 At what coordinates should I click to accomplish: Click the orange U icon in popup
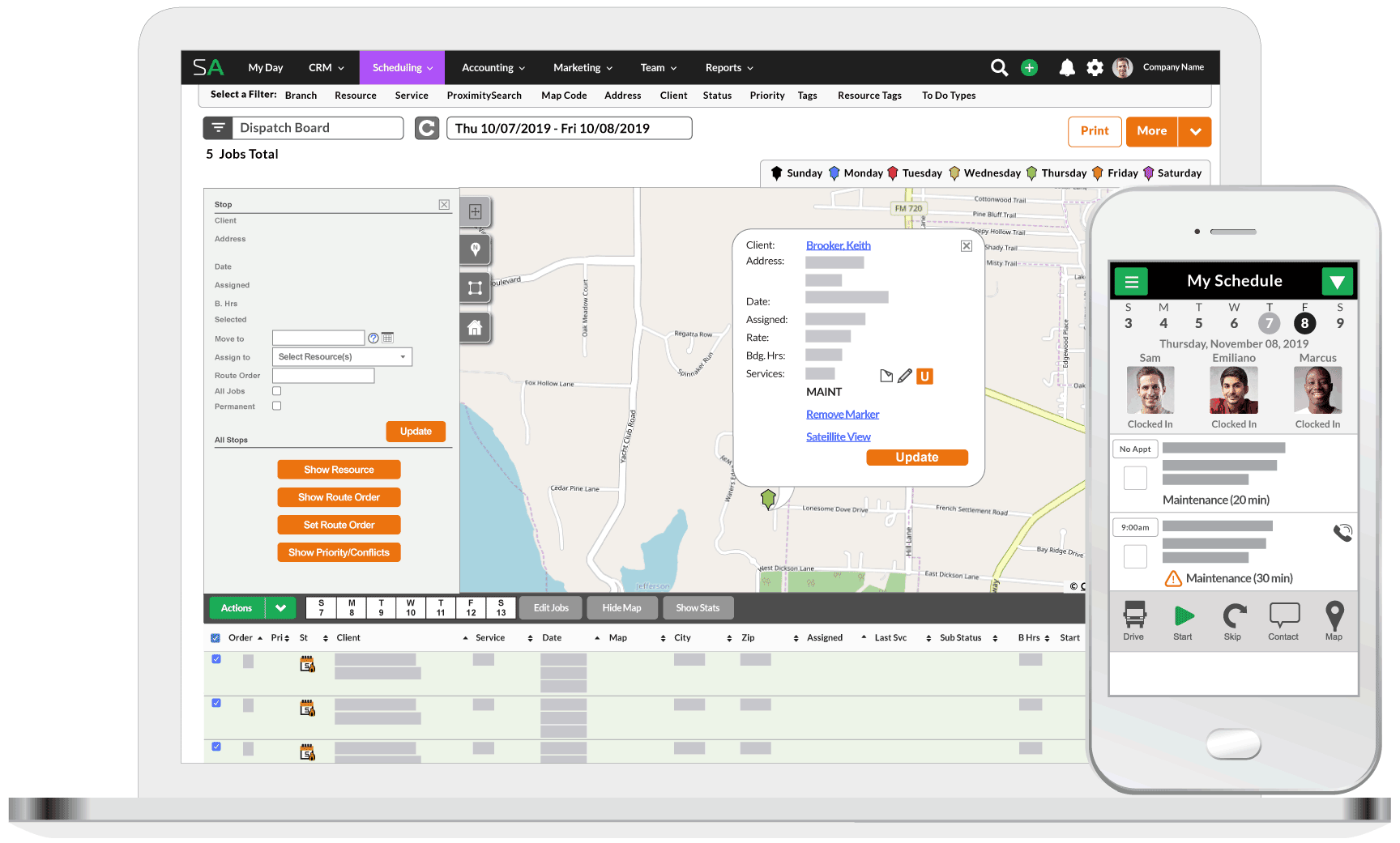tap(924, 376)
